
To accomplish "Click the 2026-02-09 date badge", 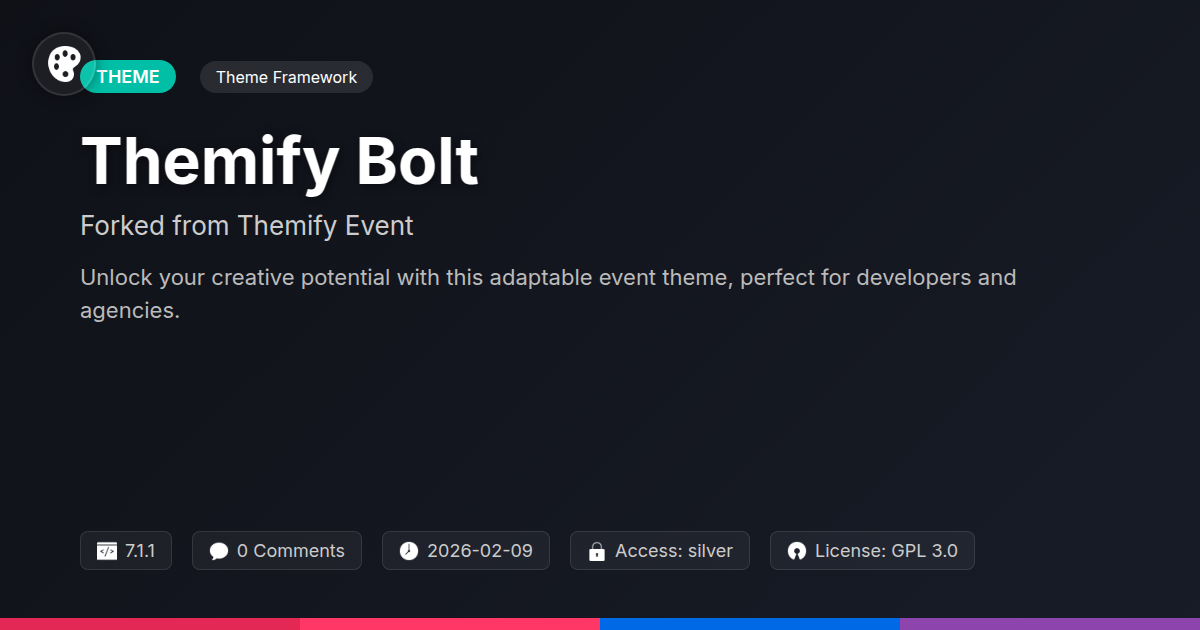I will coord(466,551).
